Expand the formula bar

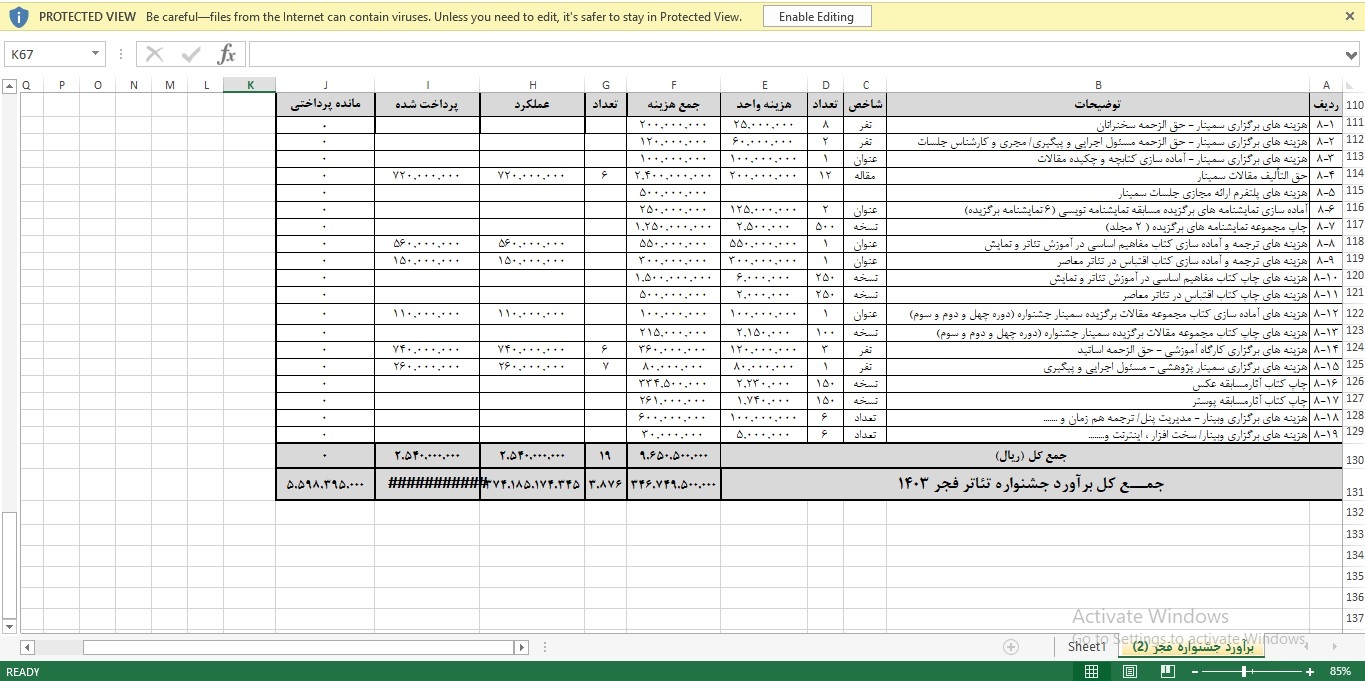(x=1353, y=54)
